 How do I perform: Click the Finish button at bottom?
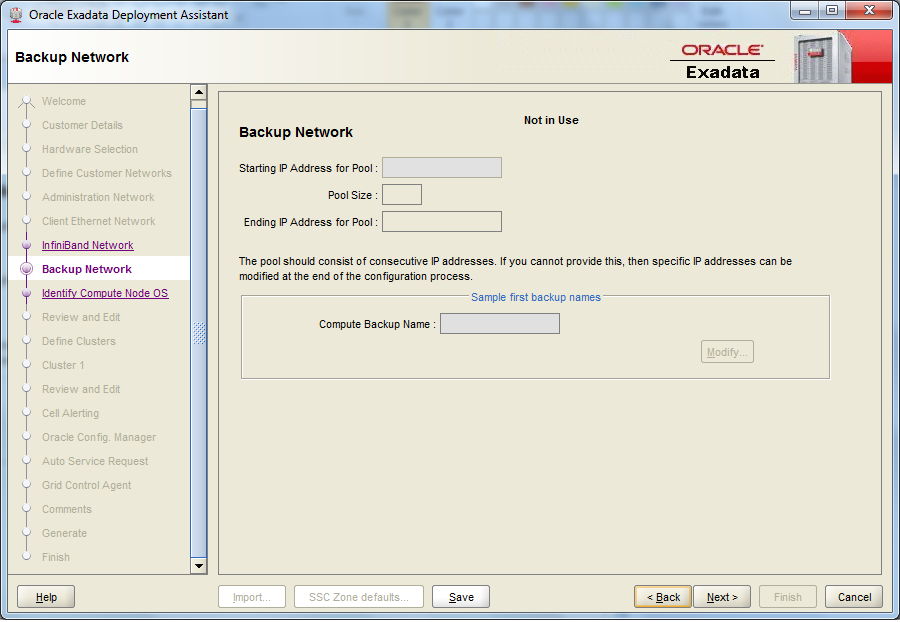(788, 597)
